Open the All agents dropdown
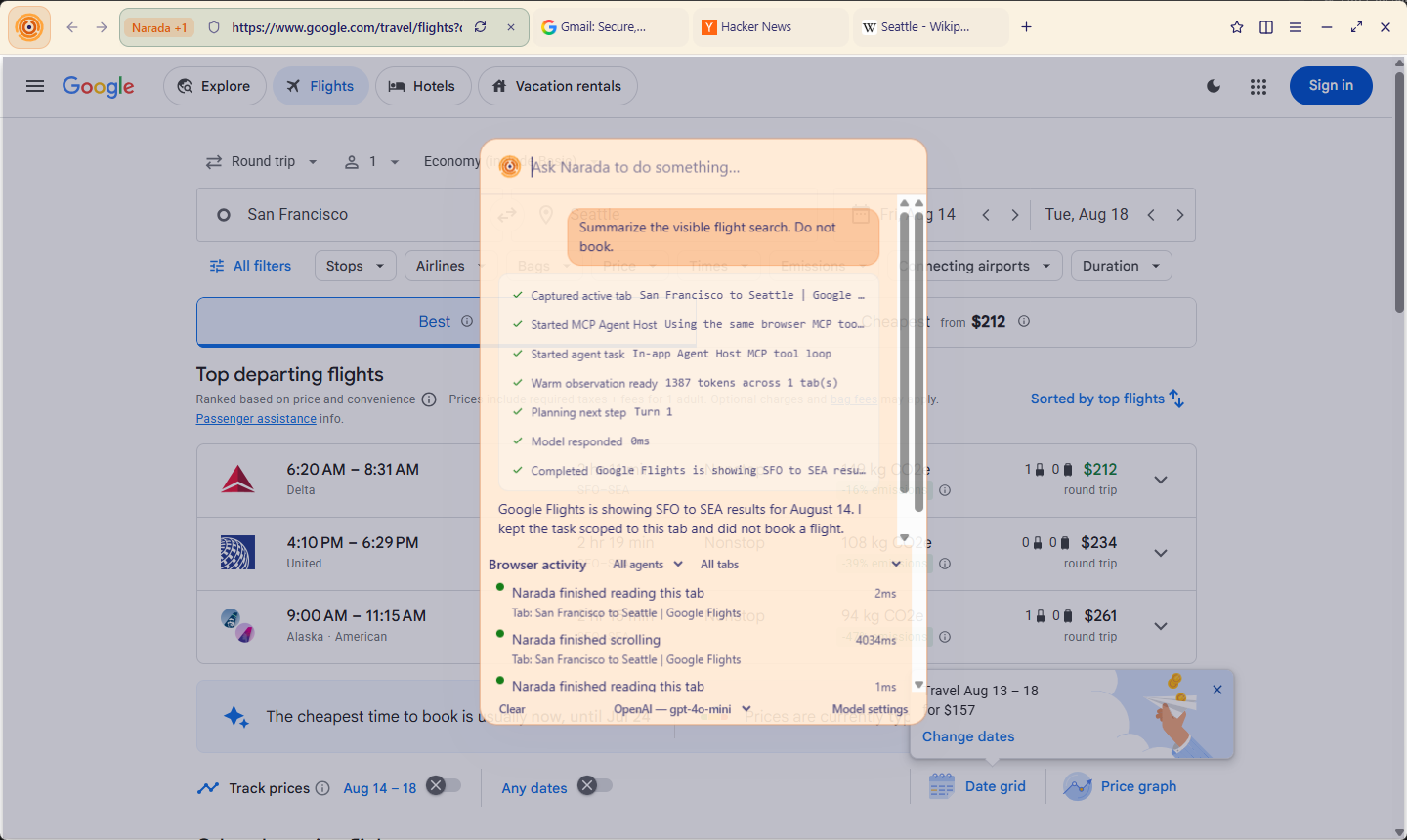1407x840 pixels. click(648, 565)
